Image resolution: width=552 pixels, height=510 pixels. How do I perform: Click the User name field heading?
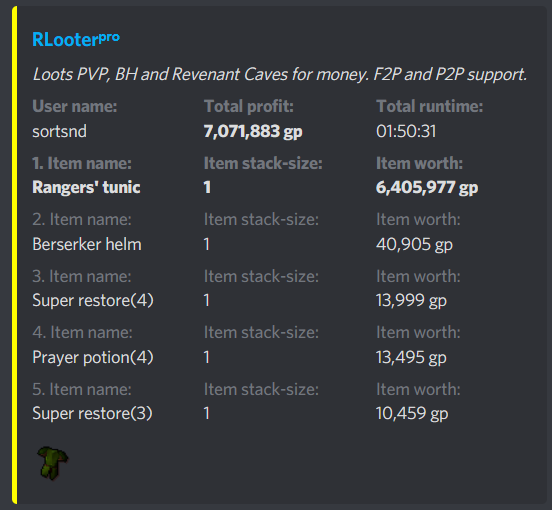click(x=75, y=106)
